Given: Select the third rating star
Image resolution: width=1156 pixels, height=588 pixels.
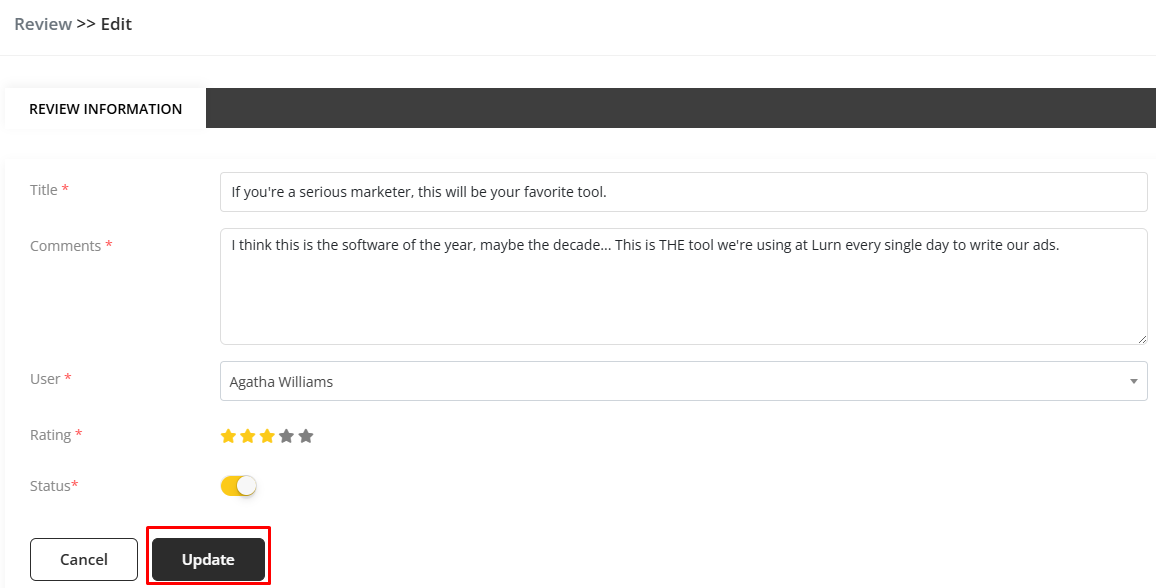Looking at the screenshot, I should tap(267, 436).
